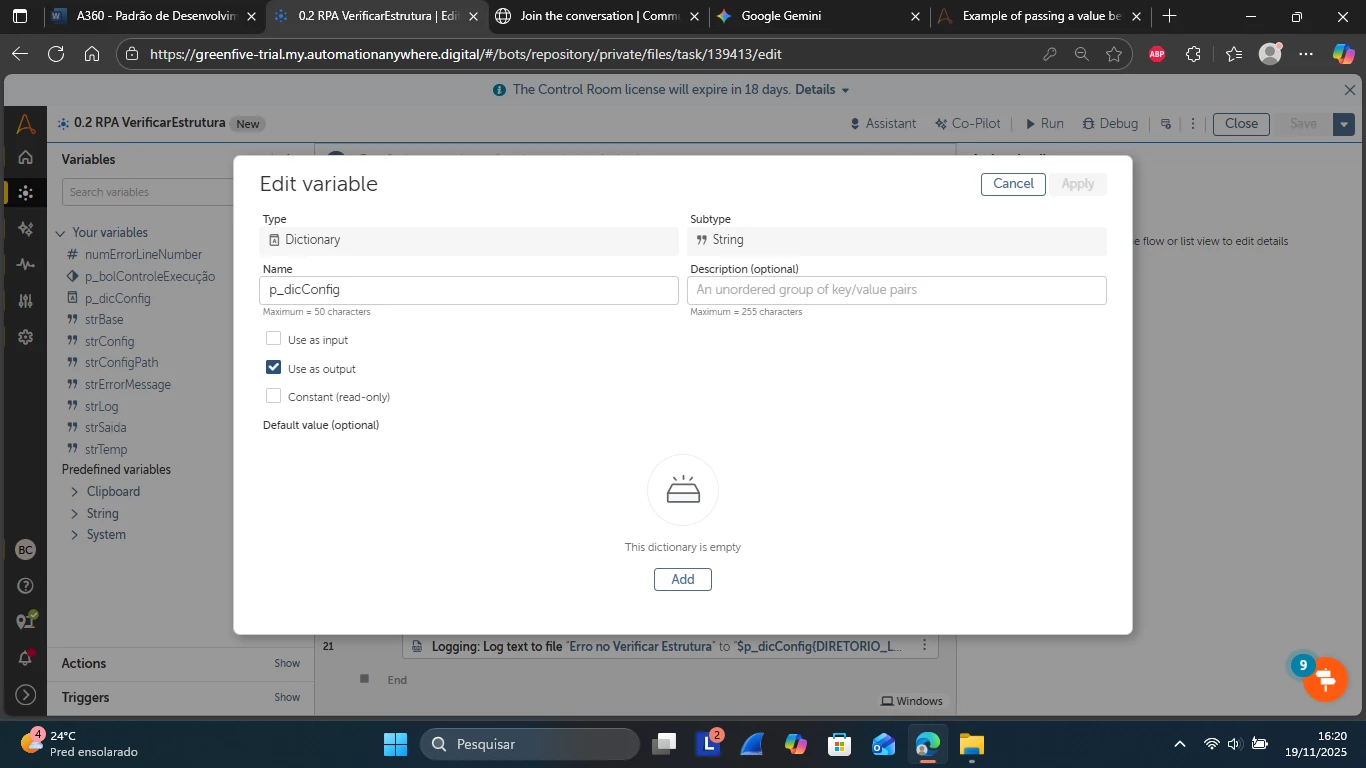This screenshot has height=768, width=1366.
Task: Select the strConfigPath variable
Action: (x=121, y=363)
